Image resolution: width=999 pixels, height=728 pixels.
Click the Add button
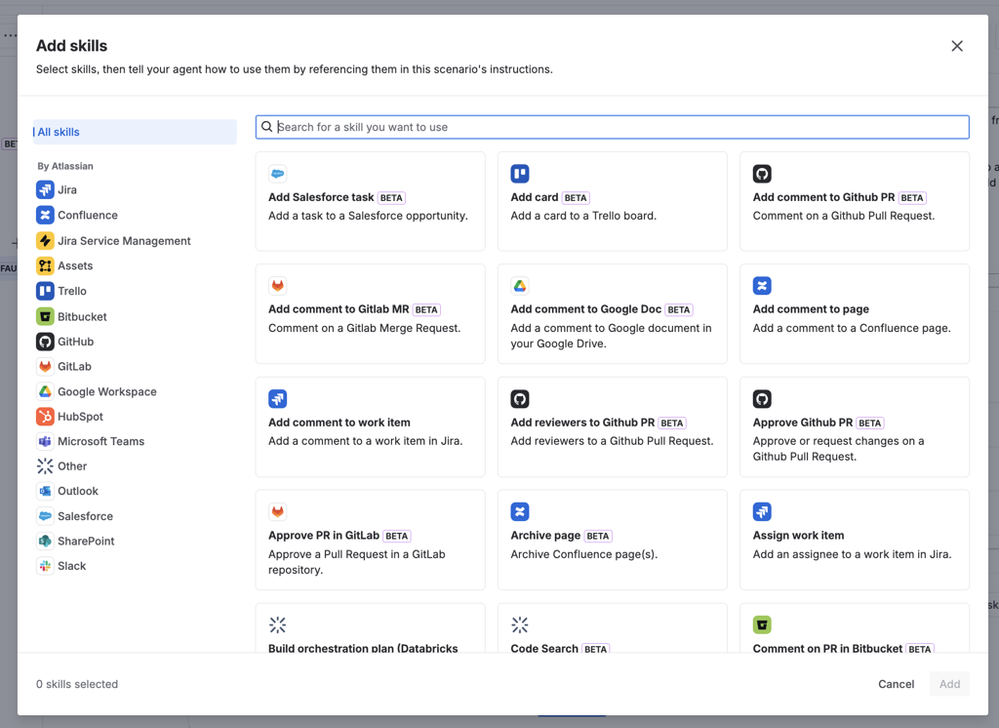coord(949,684)
